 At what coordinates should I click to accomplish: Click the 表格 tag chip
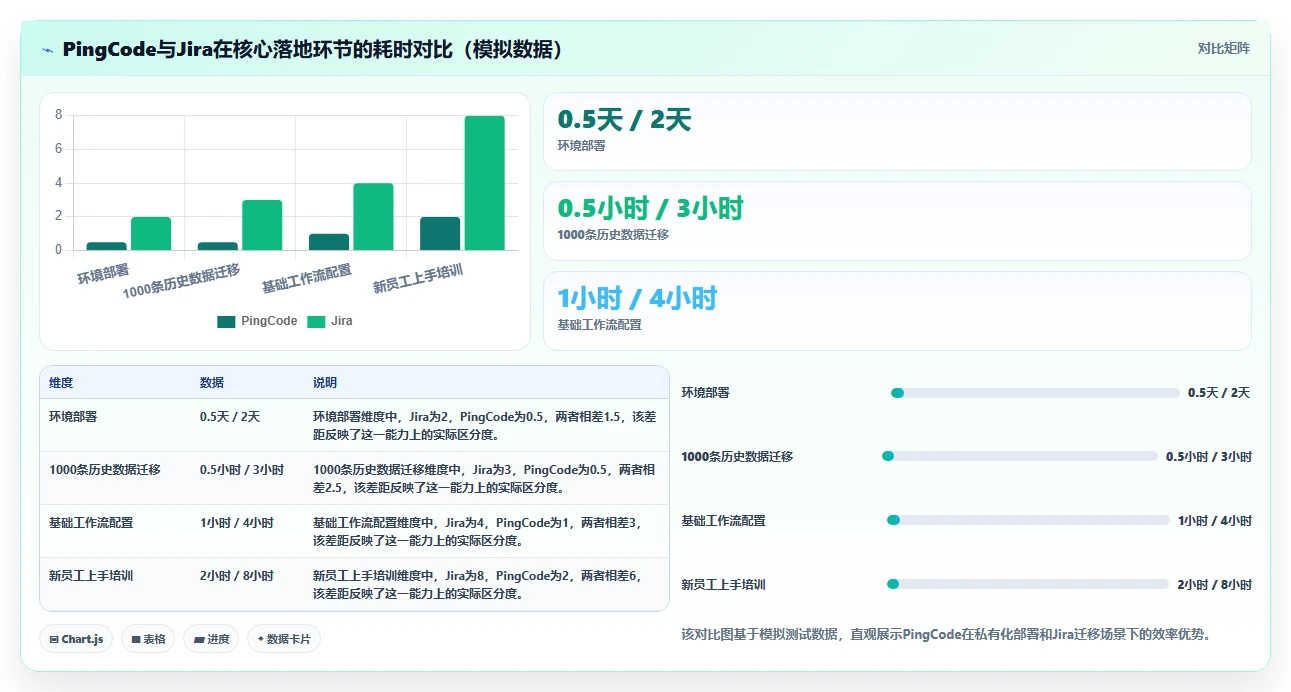(148, 639)
